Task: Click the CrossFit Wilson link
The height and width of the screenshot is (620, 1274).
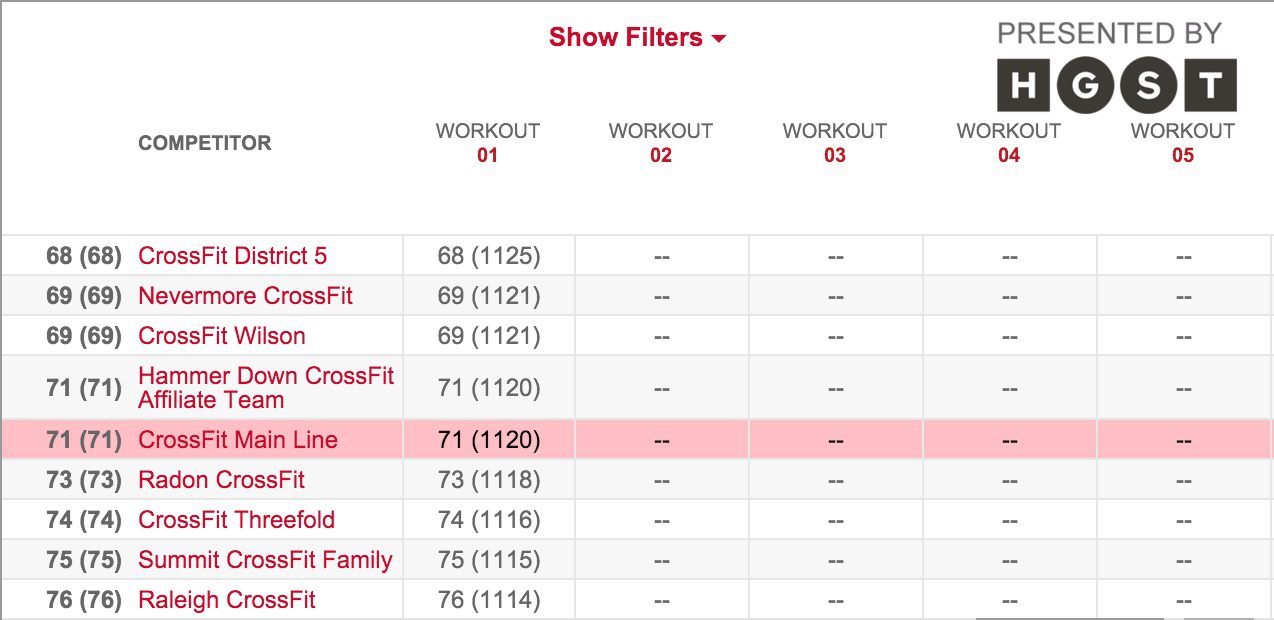Action: 221,336
